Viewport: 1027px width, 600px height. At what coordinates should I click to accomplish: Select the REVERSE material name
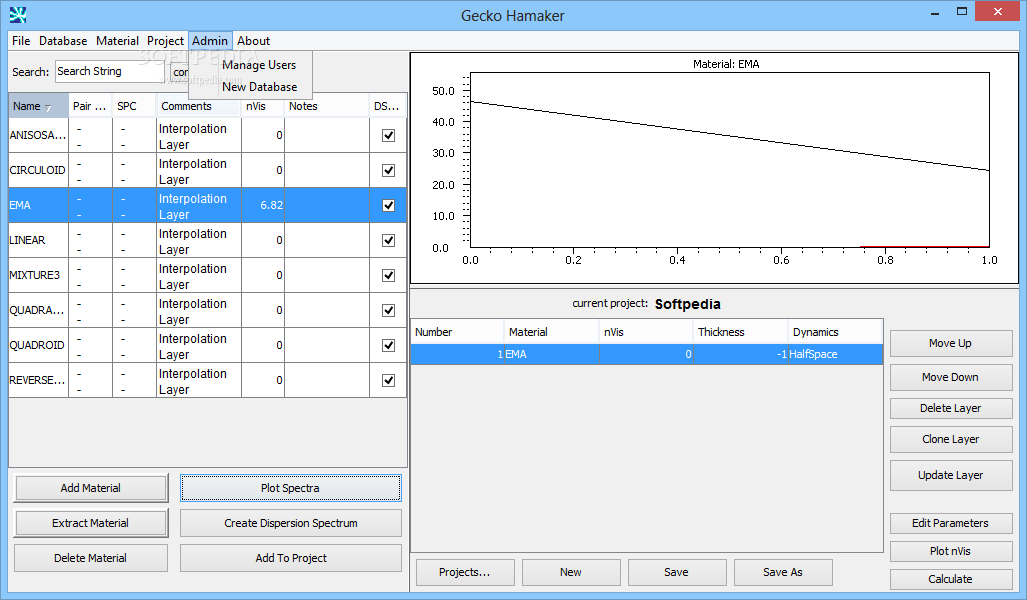click(x=38, y=381)
